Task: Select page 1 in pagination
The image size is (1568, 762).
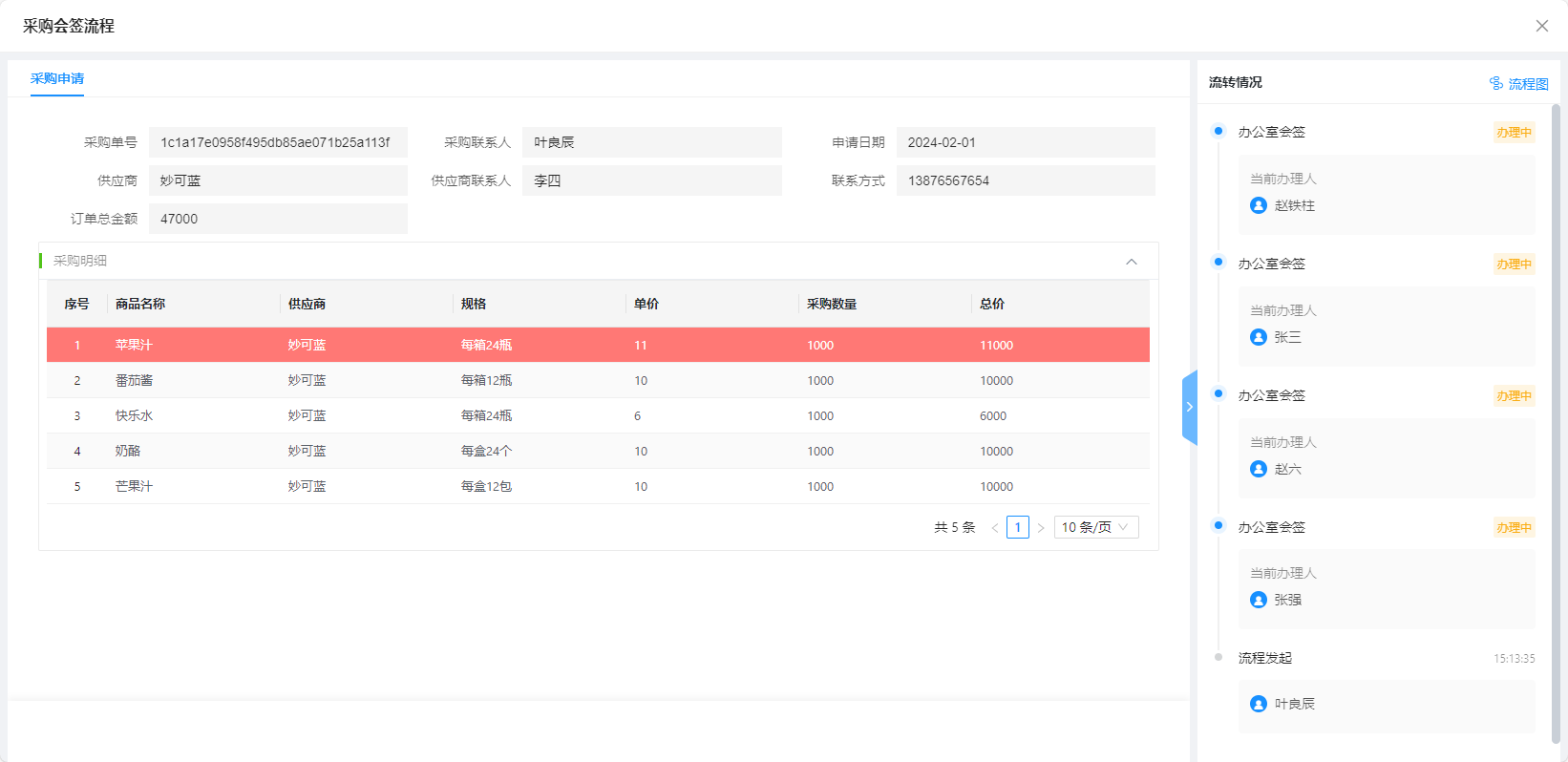Action: (x=1018, y=527)
